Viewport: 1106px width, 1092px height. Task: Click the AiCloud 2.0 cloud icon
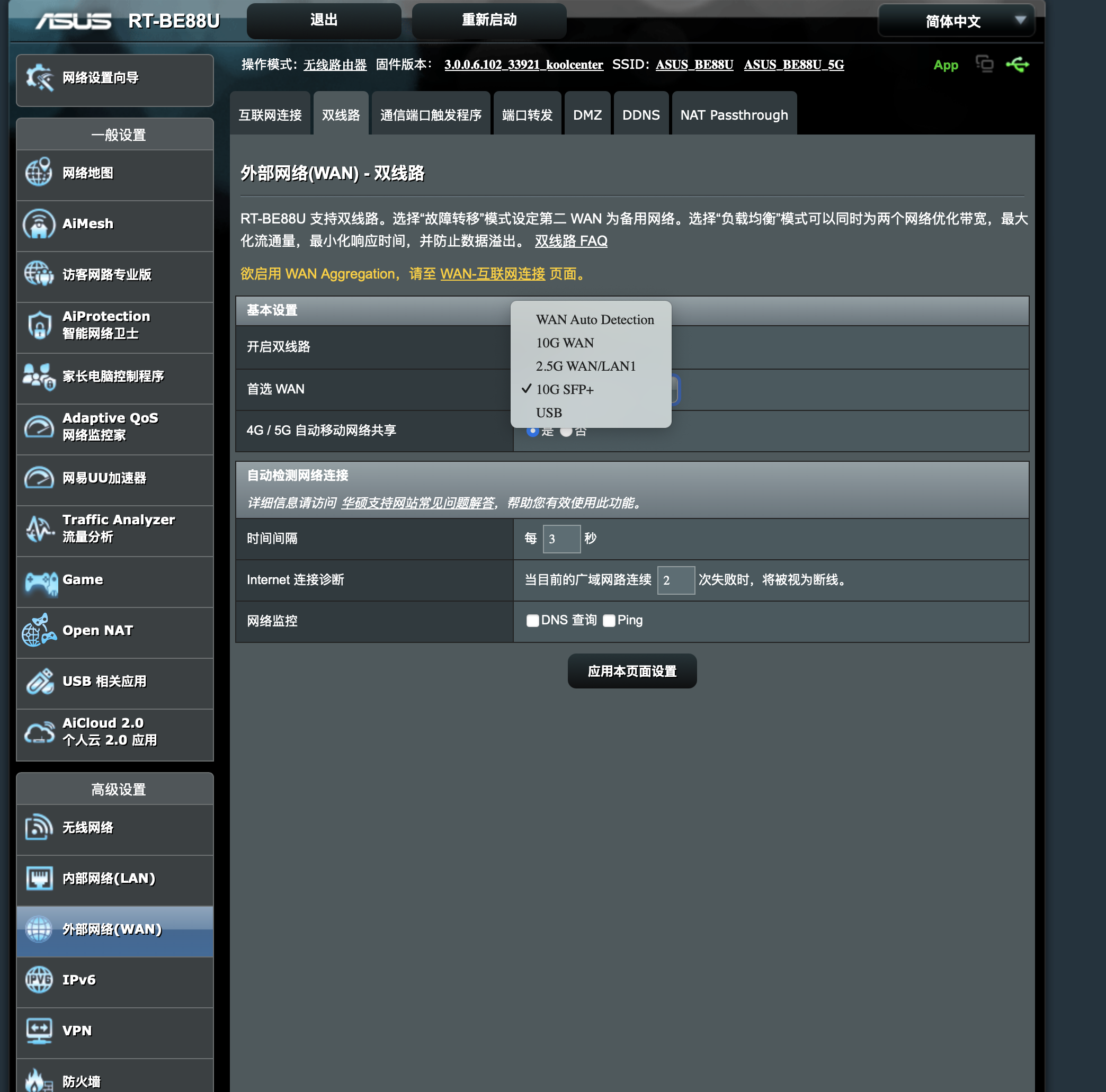(x=39, y=732)
